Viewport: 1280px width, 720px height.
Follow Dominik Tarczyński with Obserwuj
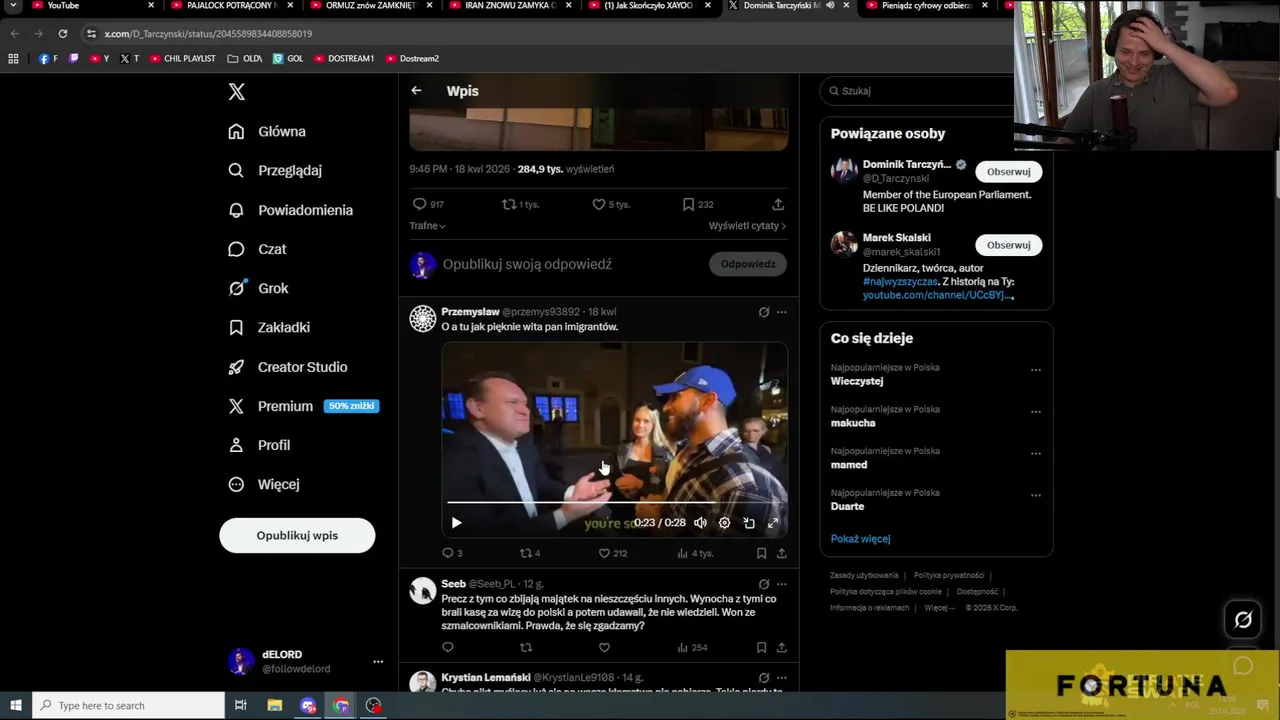(1008, 172)
